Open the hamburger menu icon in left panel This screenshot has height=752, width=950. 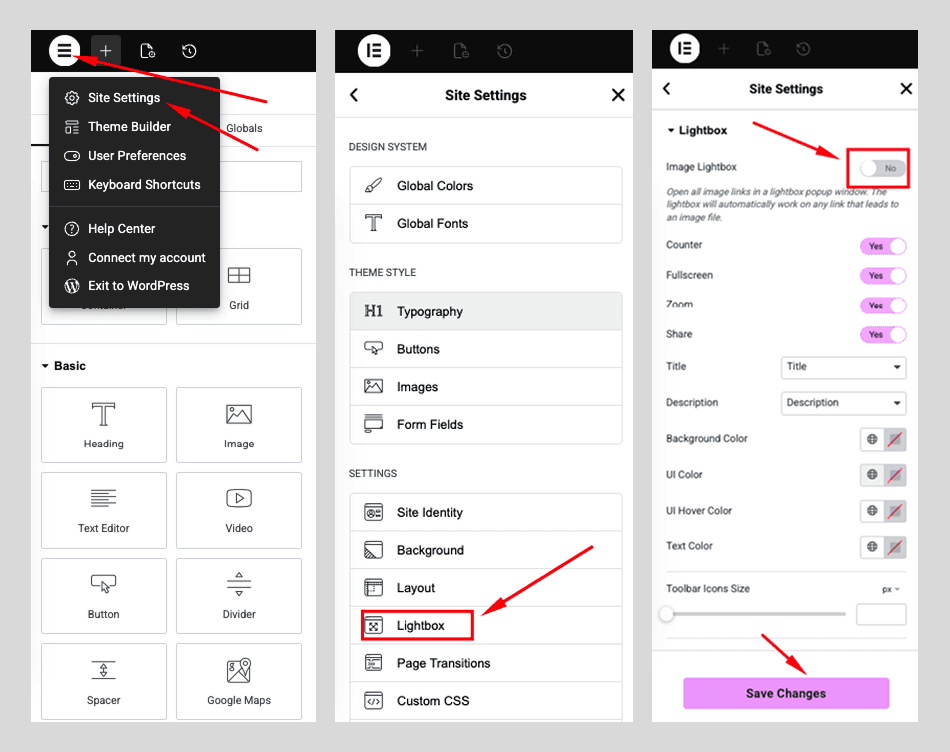pyautogui.click(x=64, y=50)
